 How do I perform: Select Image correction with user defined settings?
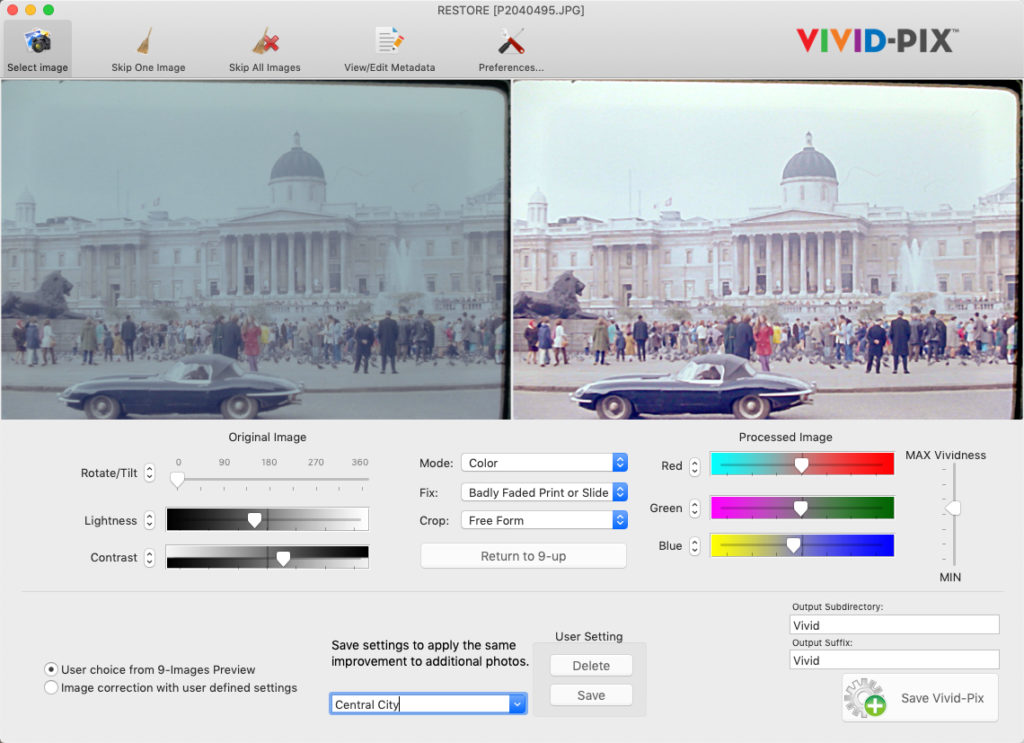point(51,688)
